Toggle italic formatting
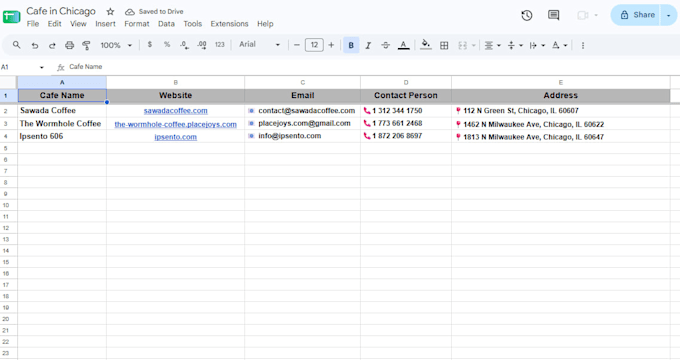 point(368,45)
